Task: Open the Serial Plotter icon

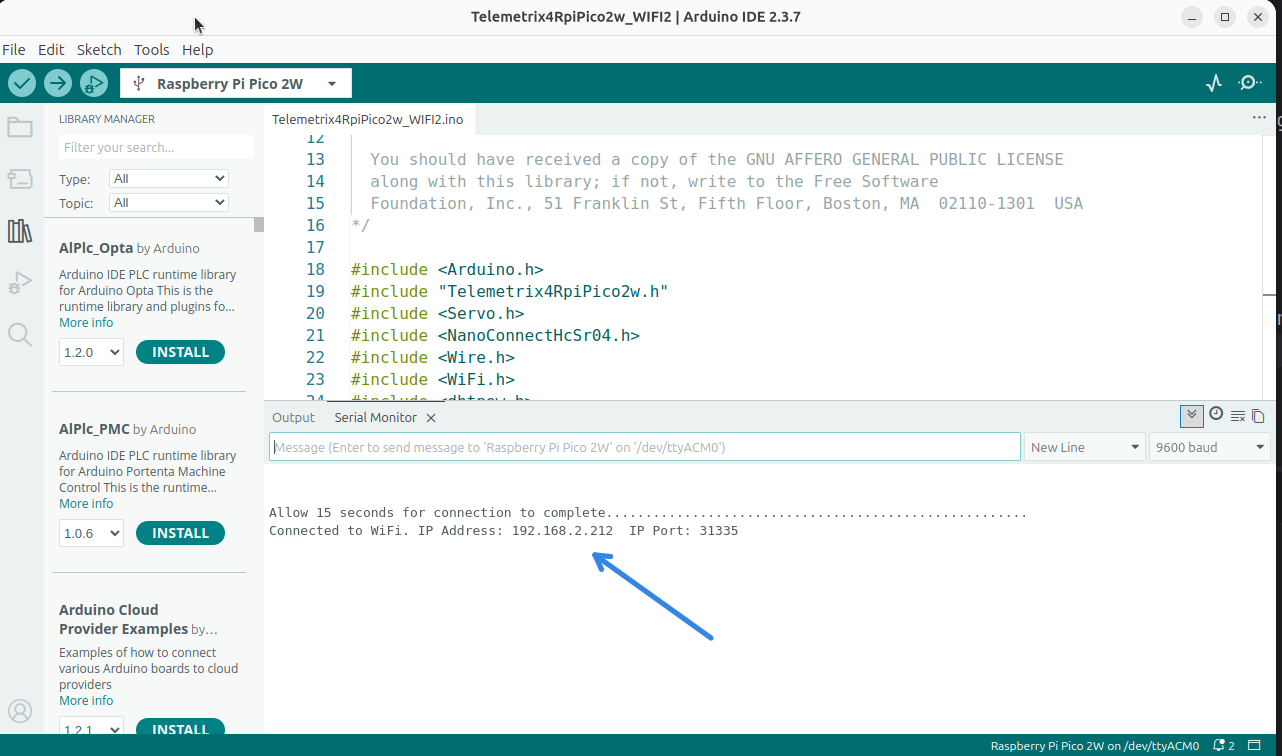Action: pyautogui.click(x=1214, y=83)
